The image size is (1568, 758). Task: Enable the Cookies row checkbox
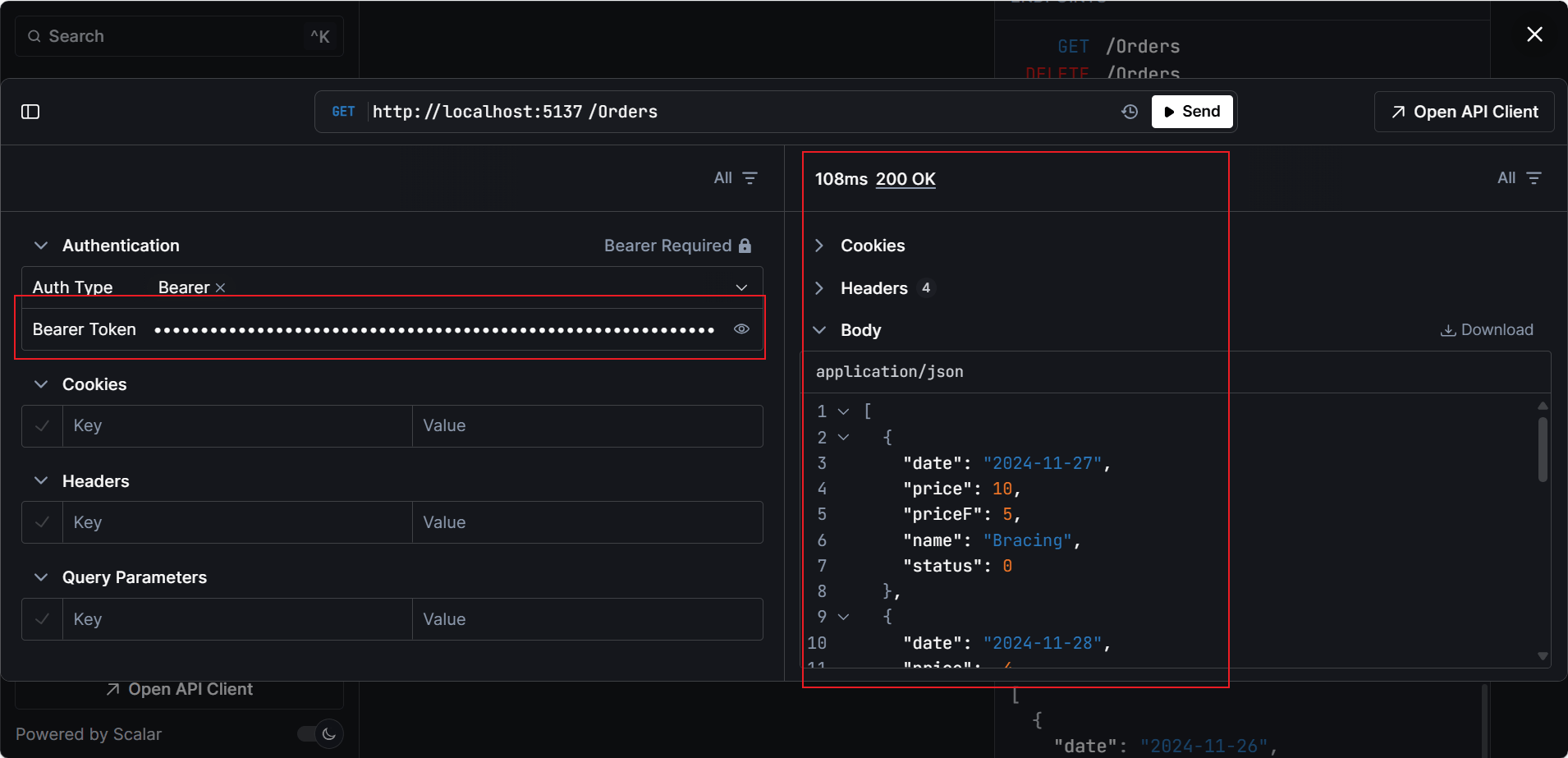coord(43,426)
